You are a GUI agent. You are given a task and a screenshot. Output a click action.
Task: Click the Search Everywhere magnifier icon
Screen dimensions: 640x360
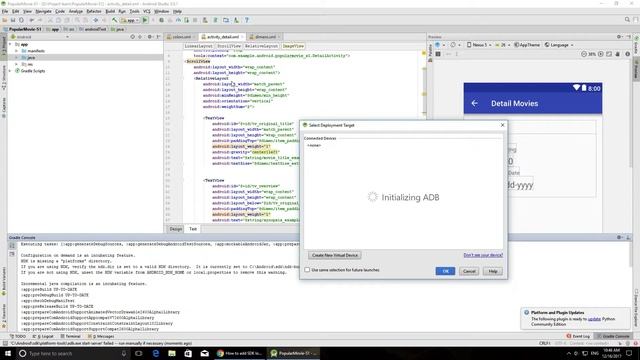pyautogui.click(x=627, y=20)
